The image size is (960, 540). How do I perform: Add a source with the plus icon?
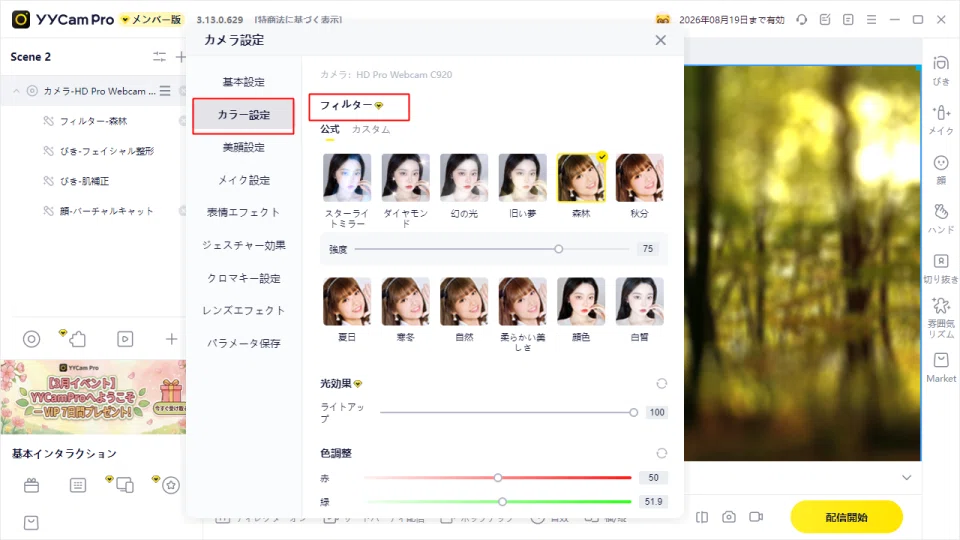171,339
